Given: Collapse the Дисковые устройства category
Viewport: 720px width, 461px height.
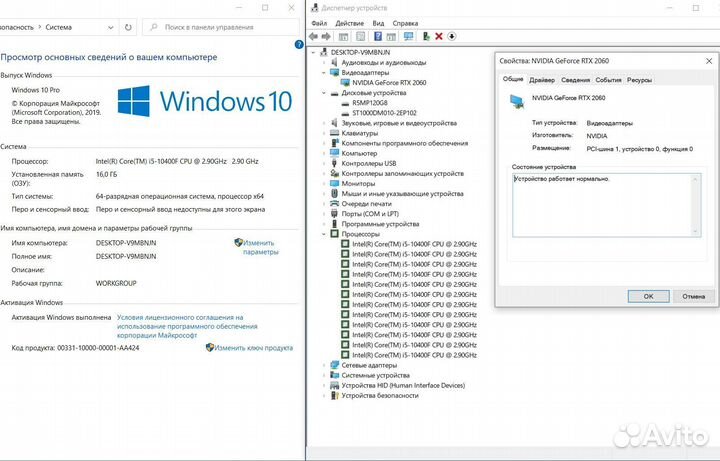Looking at the screenshot, I should point(324,93).
